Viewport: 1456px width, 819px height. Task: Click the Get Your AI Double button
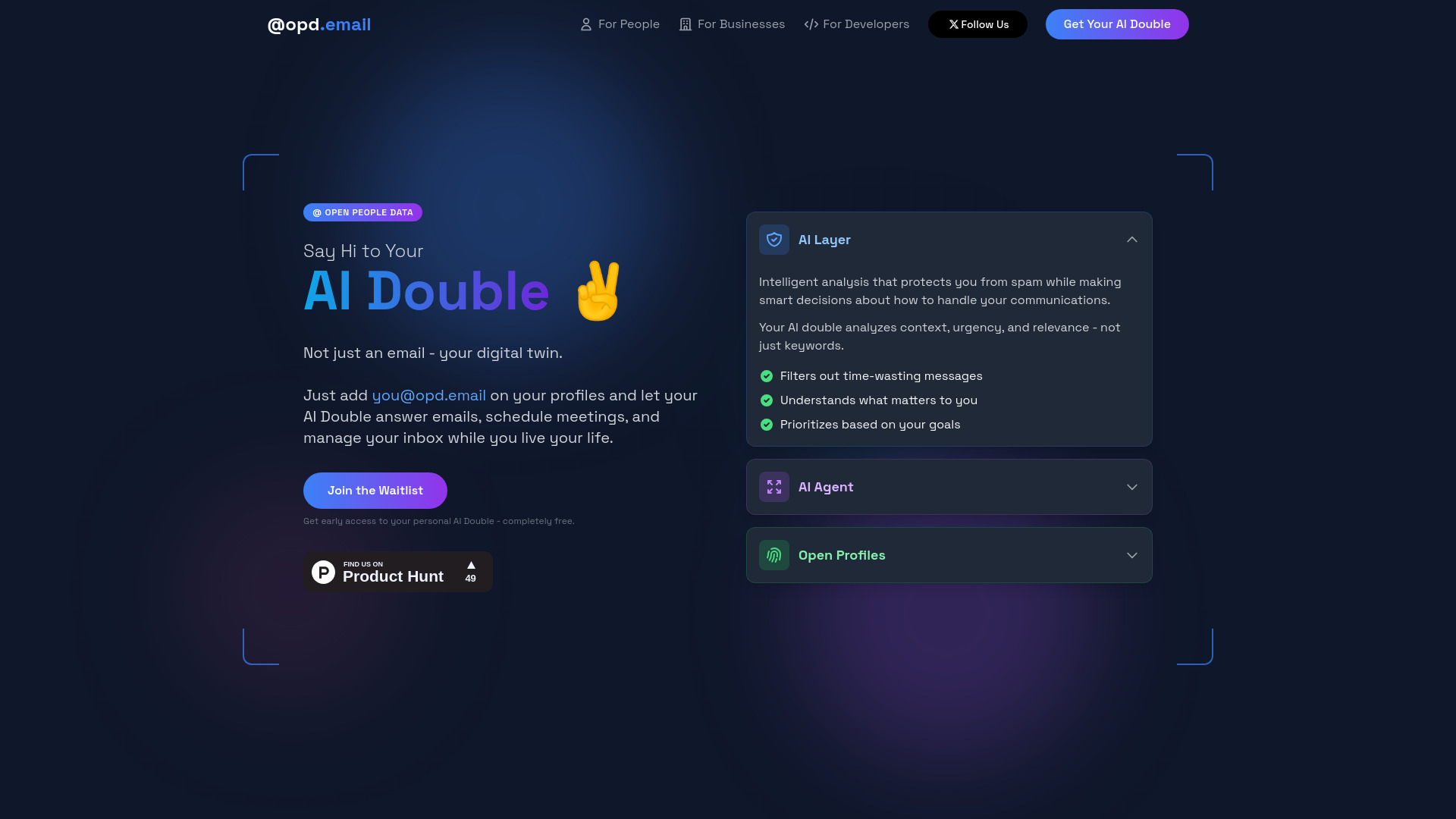1117,24
